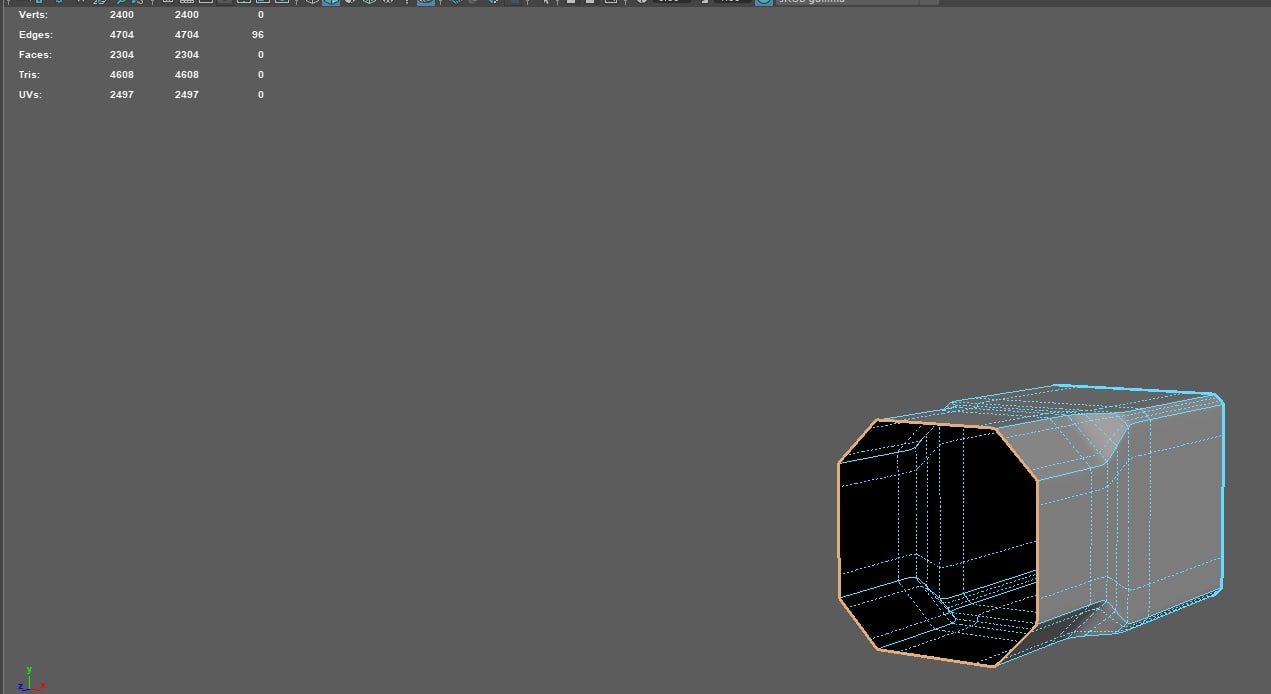Click the selected count '0' in the Faces row

tap(261, 55)
